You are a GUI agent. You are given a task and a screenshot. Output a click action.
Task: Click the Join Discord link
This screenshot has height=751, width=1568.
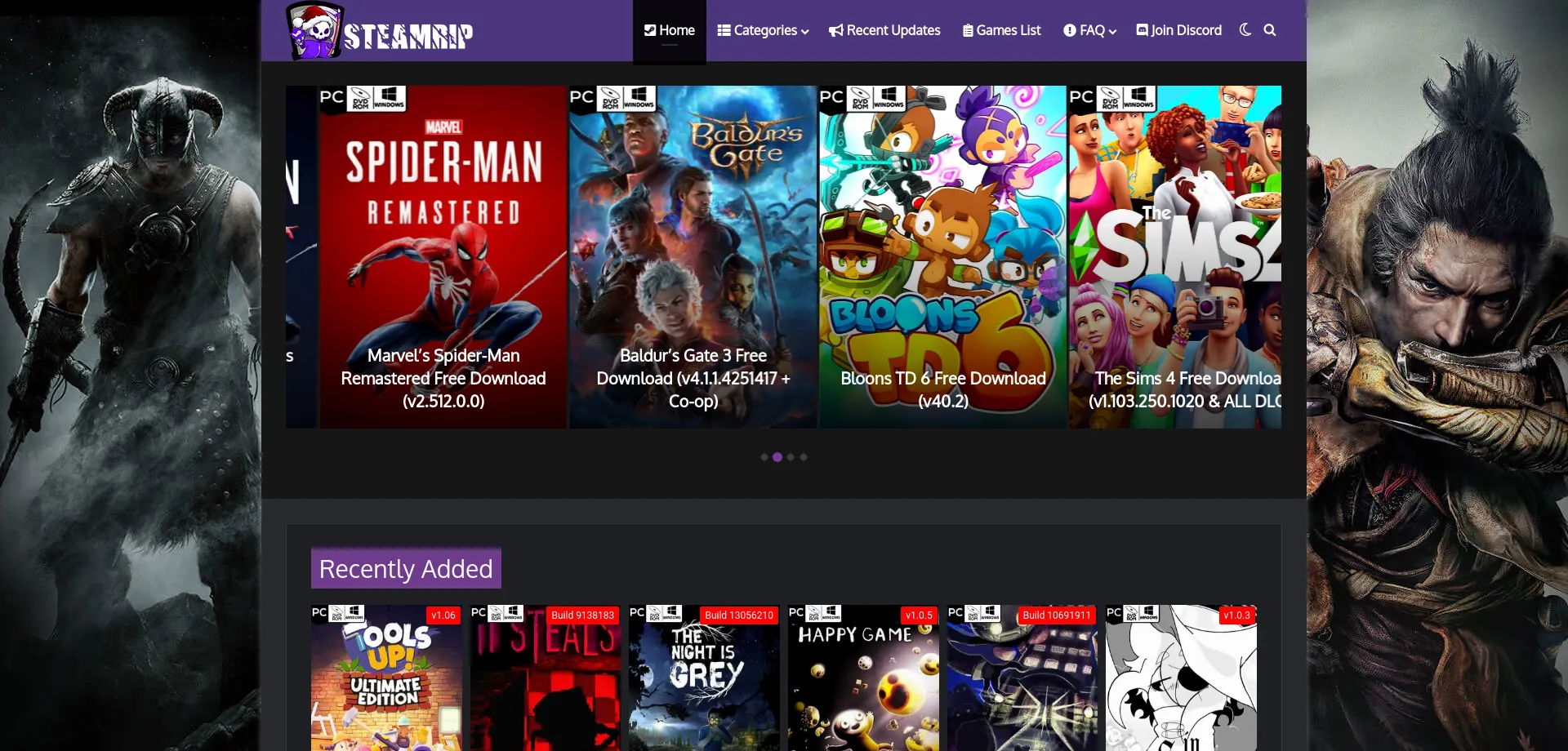click(1179, 30)
